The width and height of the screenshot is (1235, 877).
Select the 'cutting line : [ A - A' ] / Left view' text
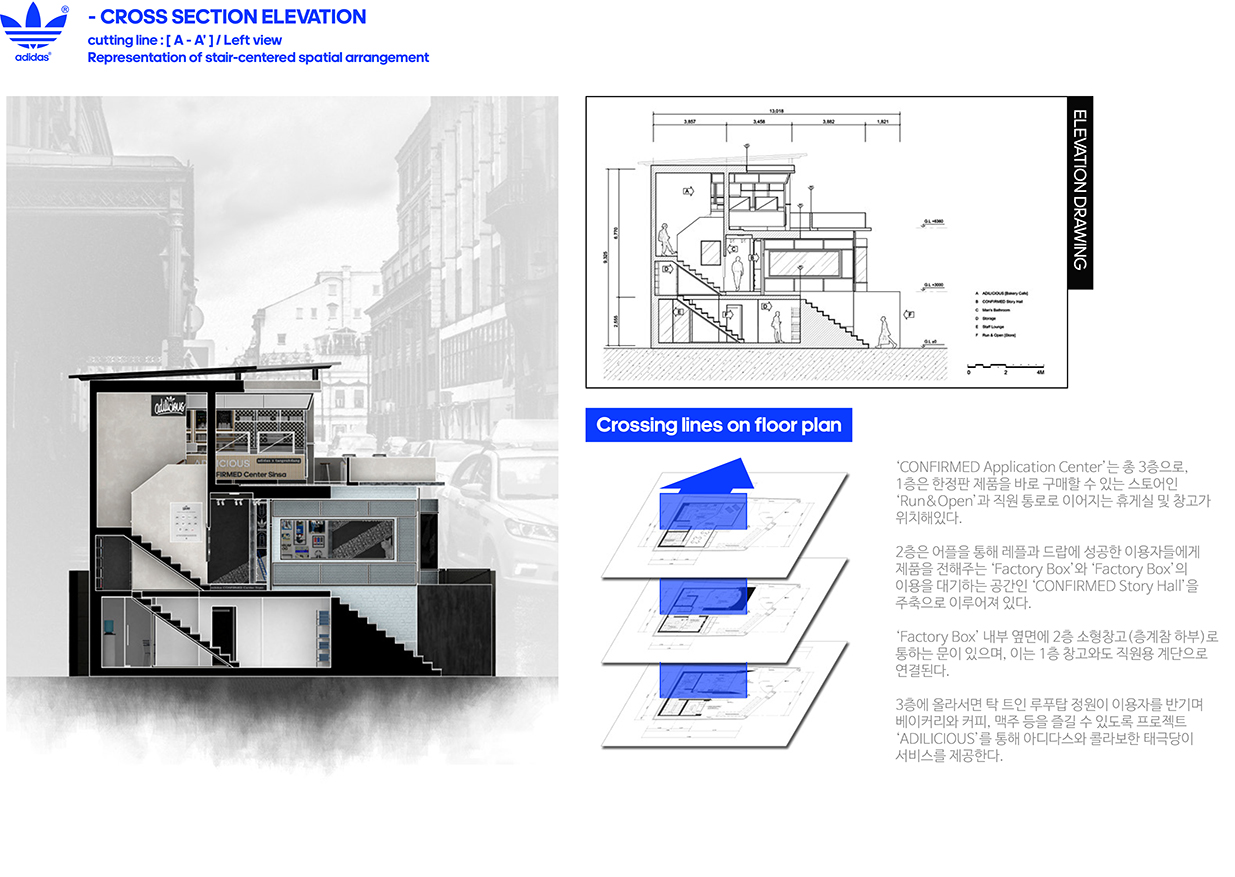[185, 41]
